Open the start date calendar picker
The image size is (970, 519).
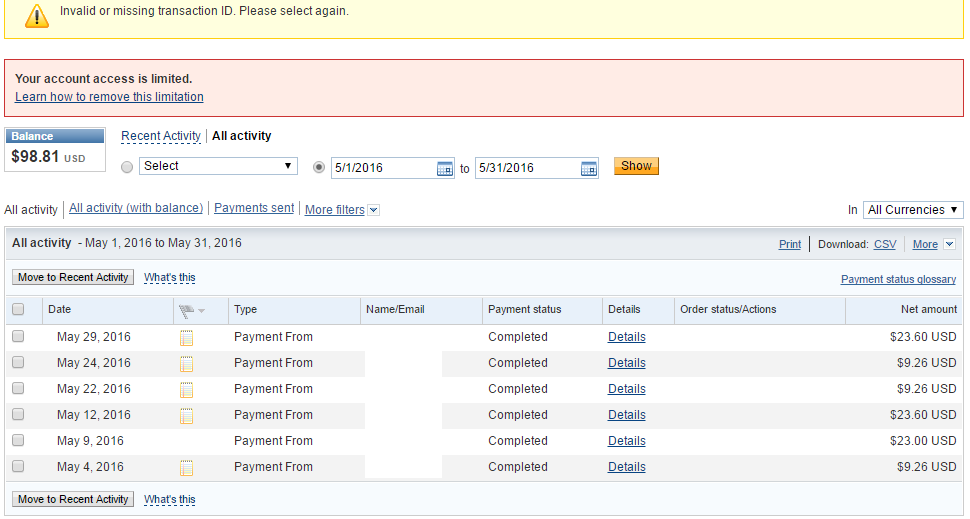[x=445, y=168]
